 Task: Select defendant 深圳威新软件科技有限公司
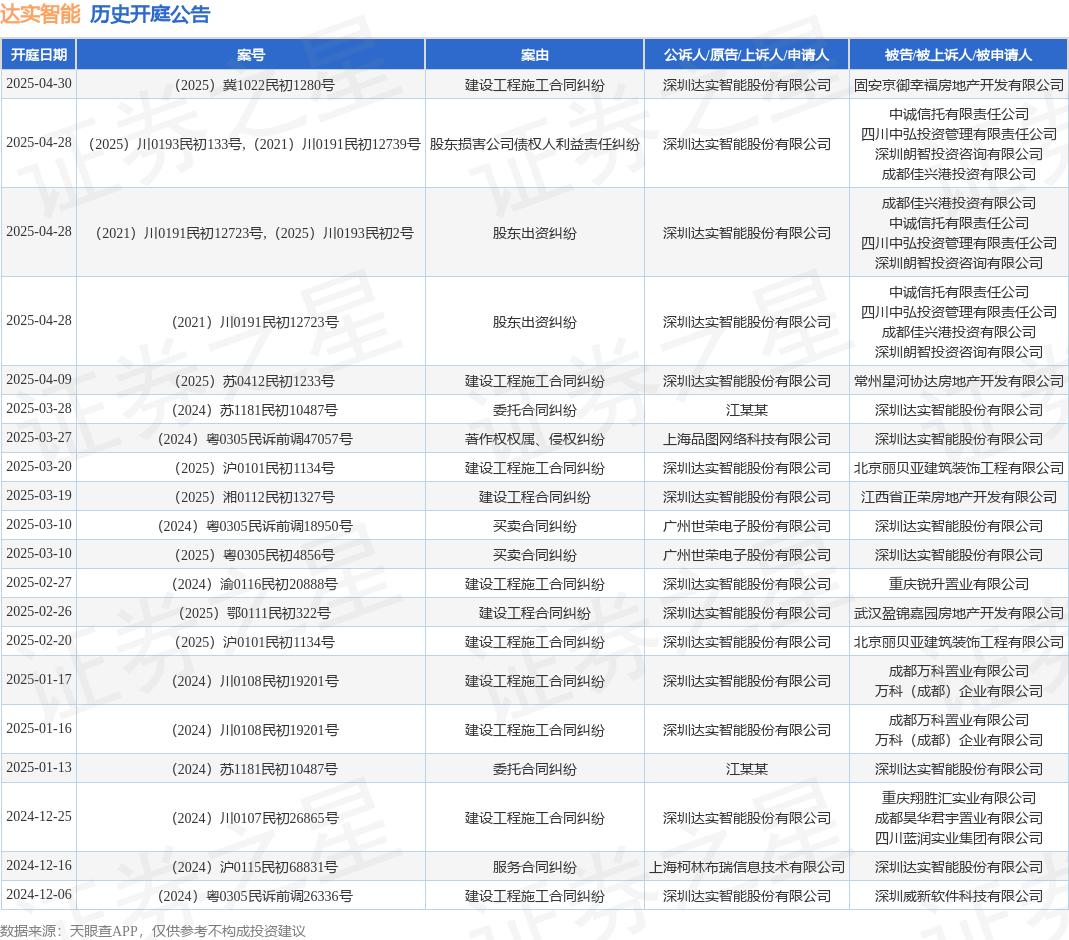(x=959, y=896)
